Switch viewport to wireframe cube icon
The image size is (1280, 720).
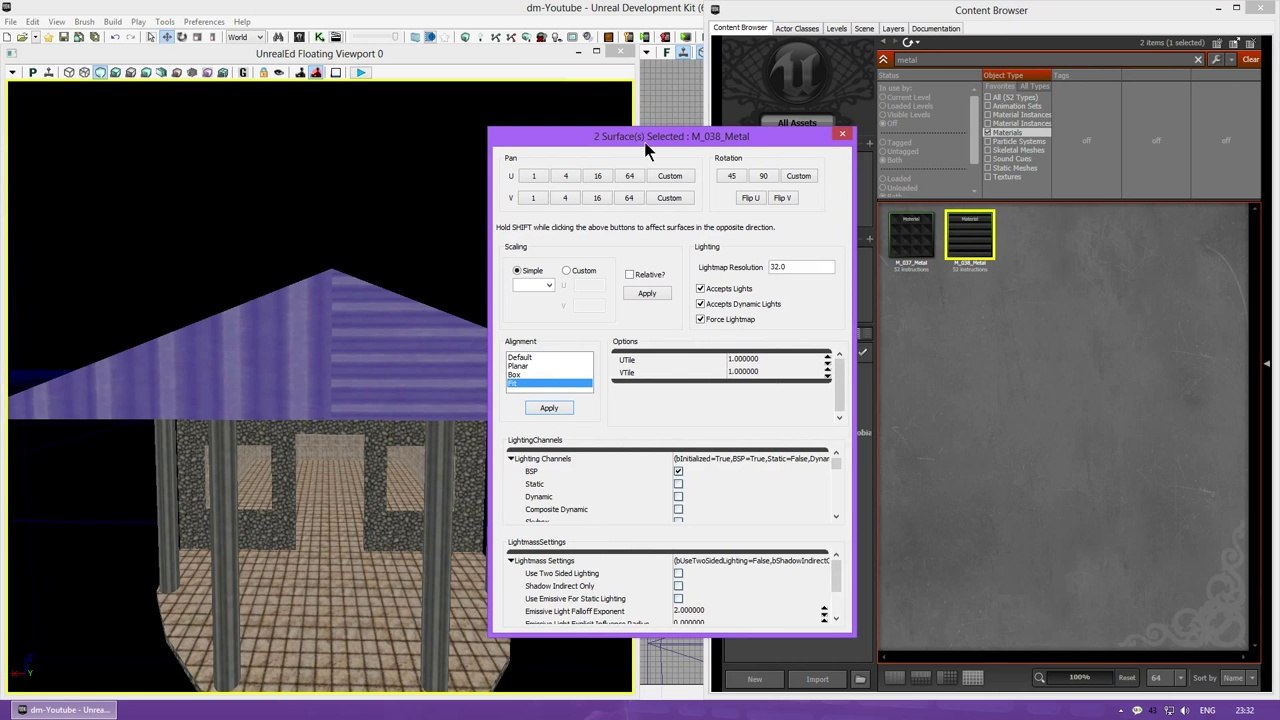(x=68, y=72)
